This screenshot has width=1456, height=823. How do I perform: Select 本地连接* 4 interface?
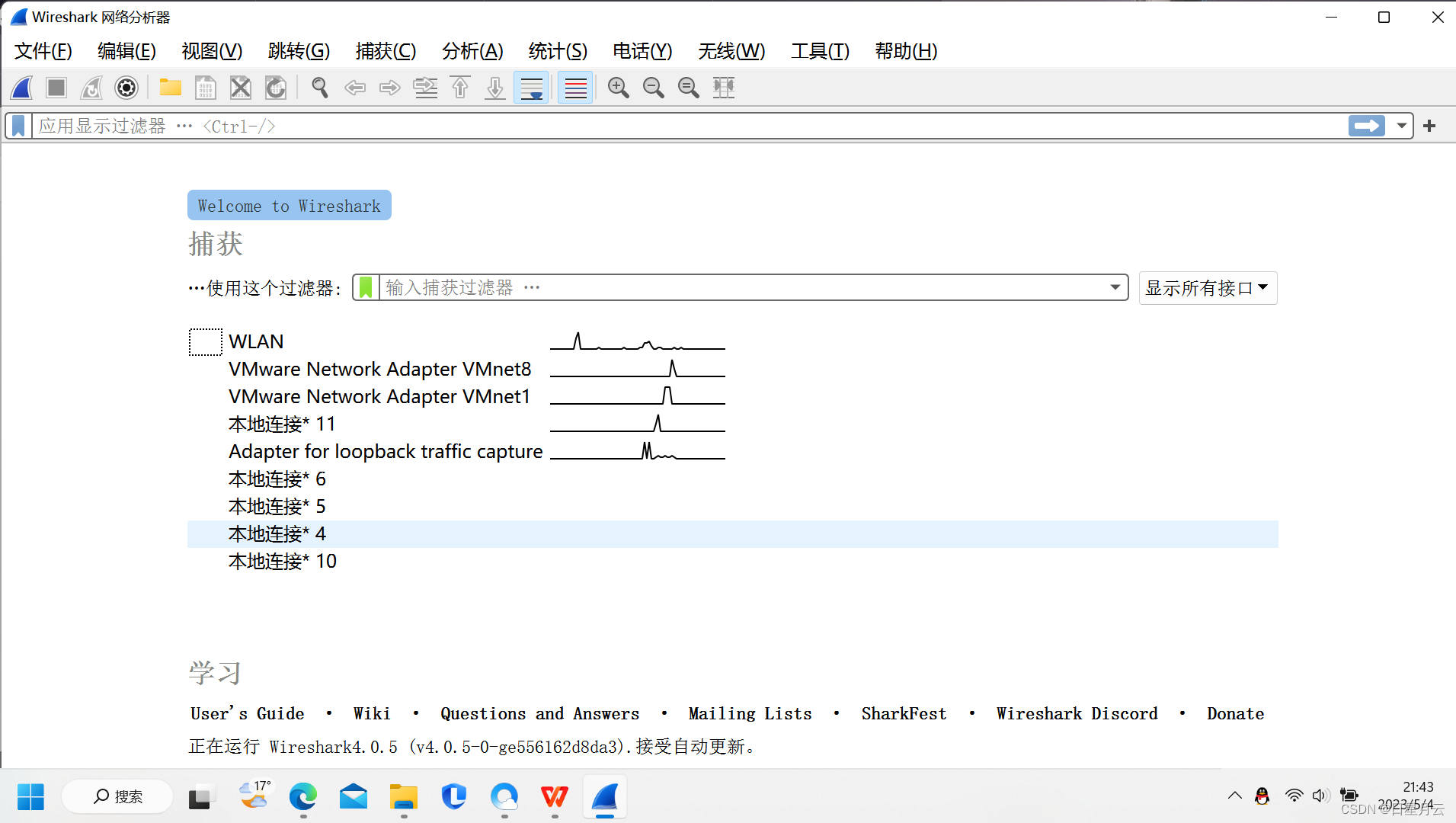tap(733, 534)
